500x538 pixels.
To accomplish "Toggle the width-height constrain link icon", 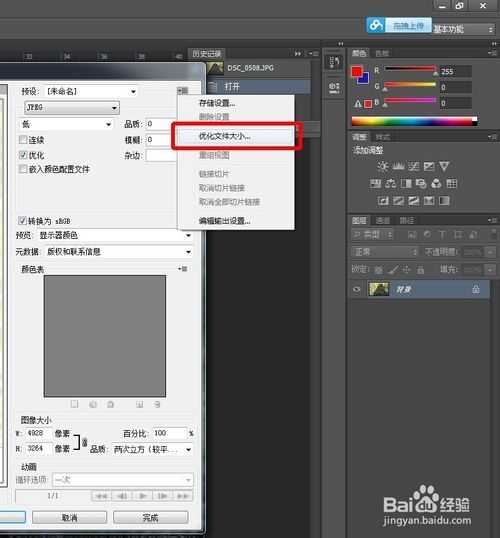I will pos(84,442).
